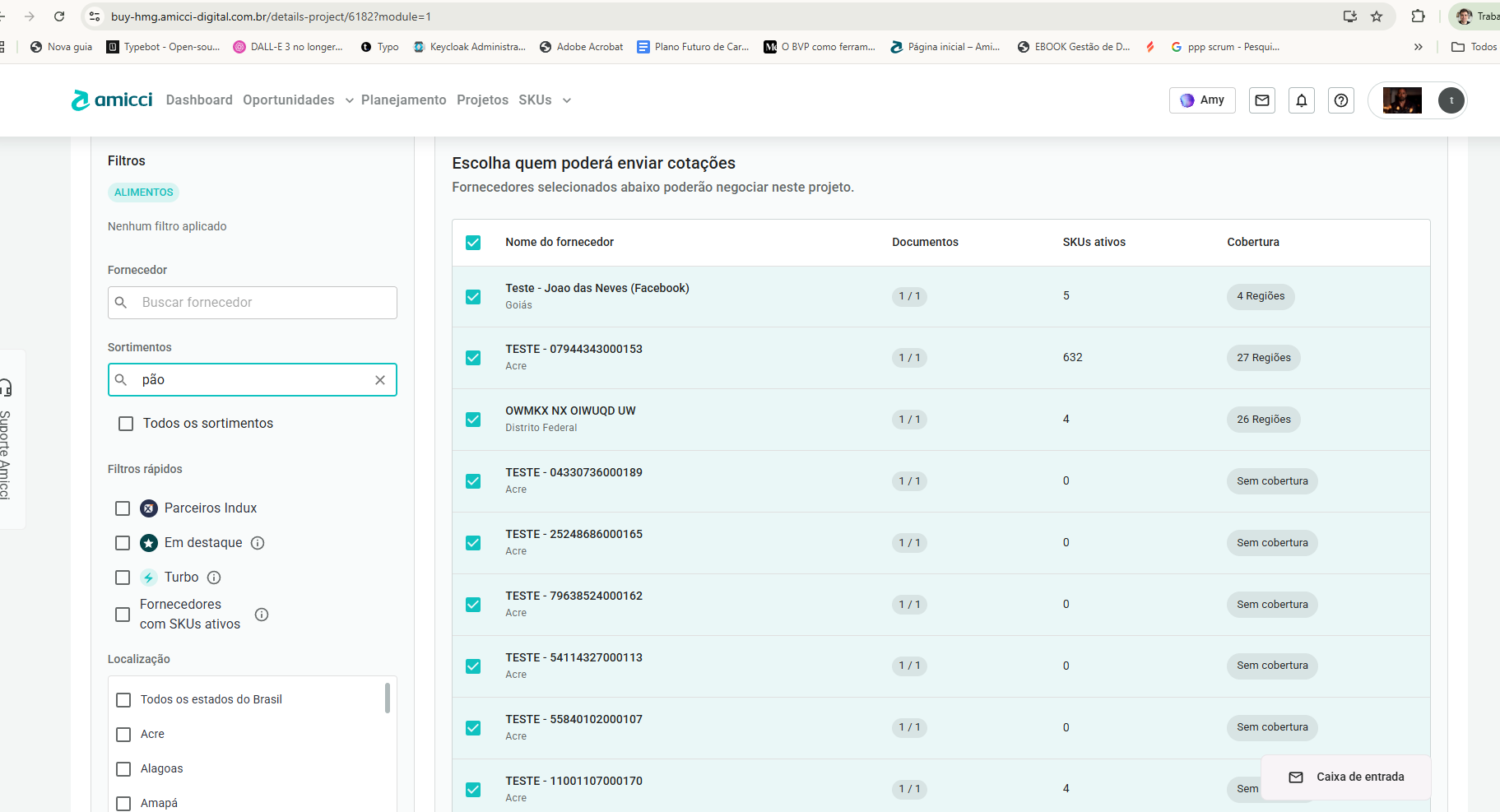The width and height of the screenshot is (1500, 812).
Task: Clear the Sortimentos search with X icon
Action: (380, 380)
